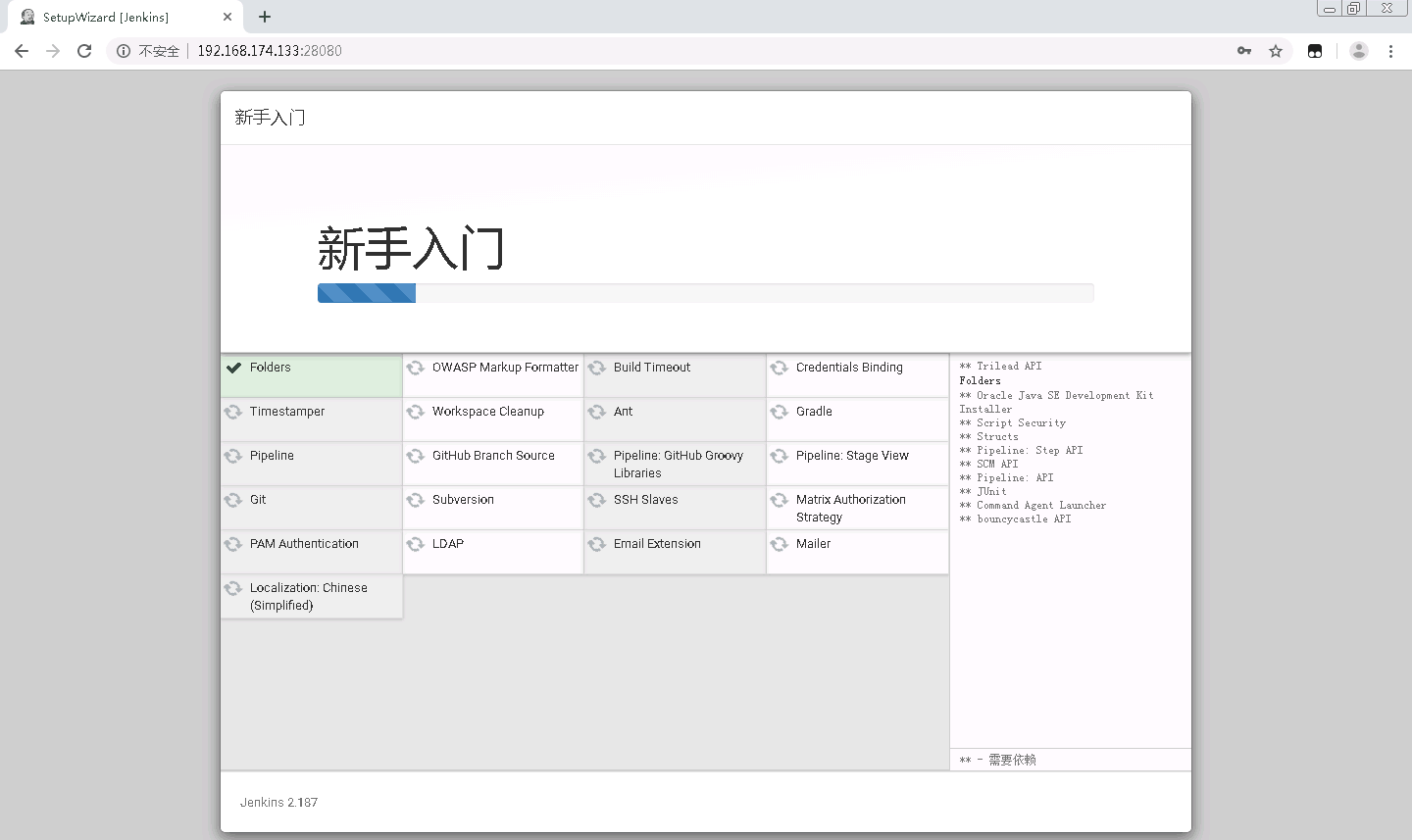Click the pending icon beside Subversion
The image size is (1412, 840).
tap(416, 500)
